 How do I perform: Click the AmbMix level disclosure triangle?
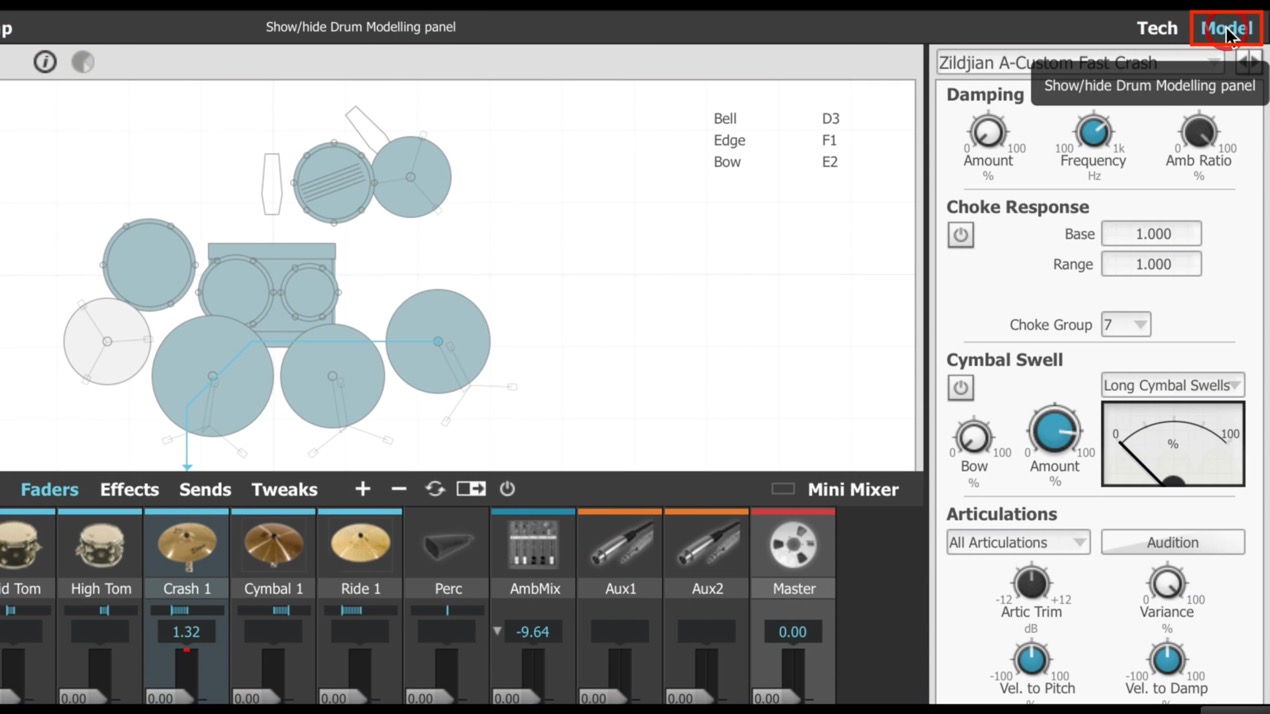tap(497, 632)
